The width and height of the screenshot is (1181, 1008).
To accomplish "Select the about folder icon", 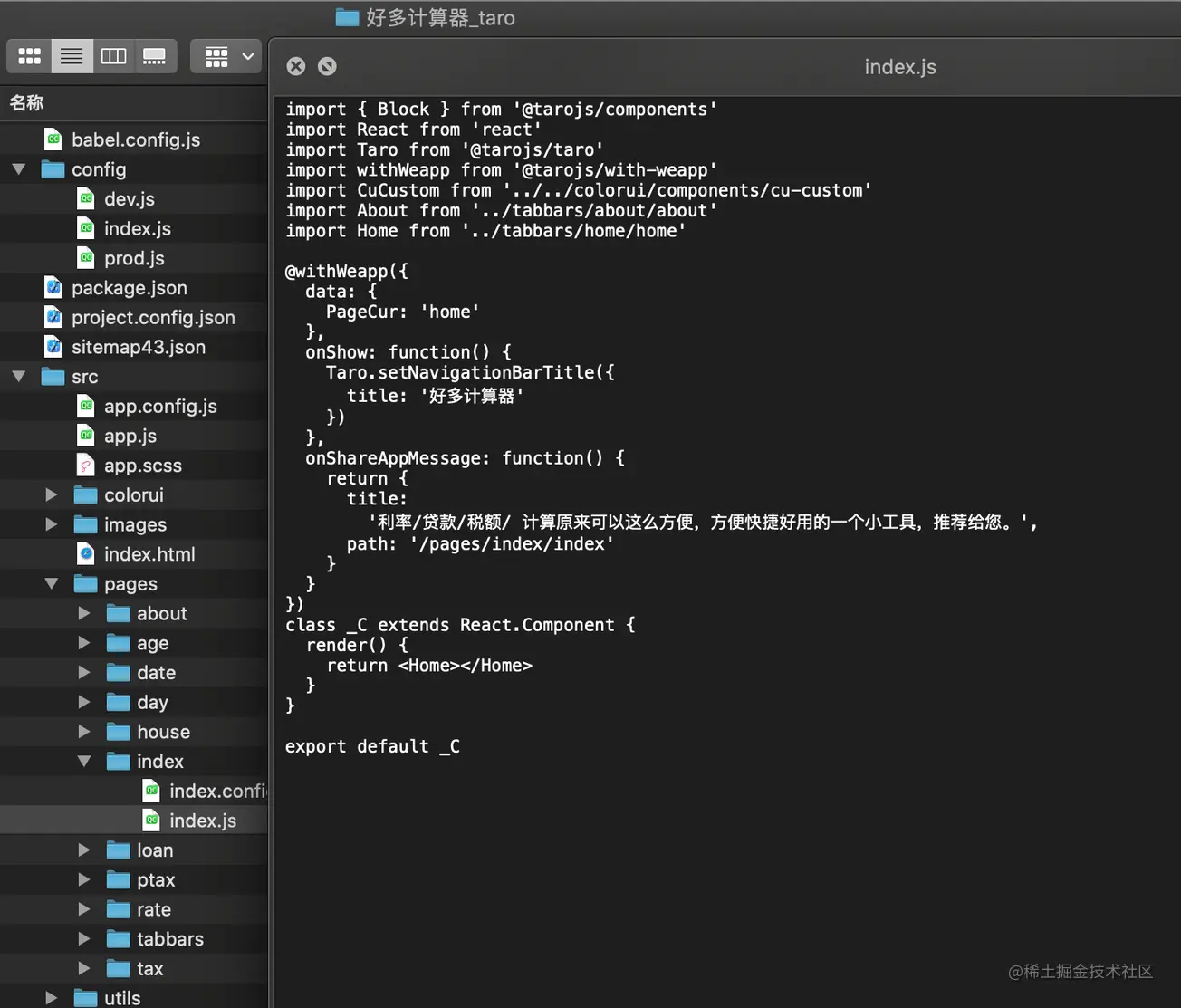I will point(119,613).
